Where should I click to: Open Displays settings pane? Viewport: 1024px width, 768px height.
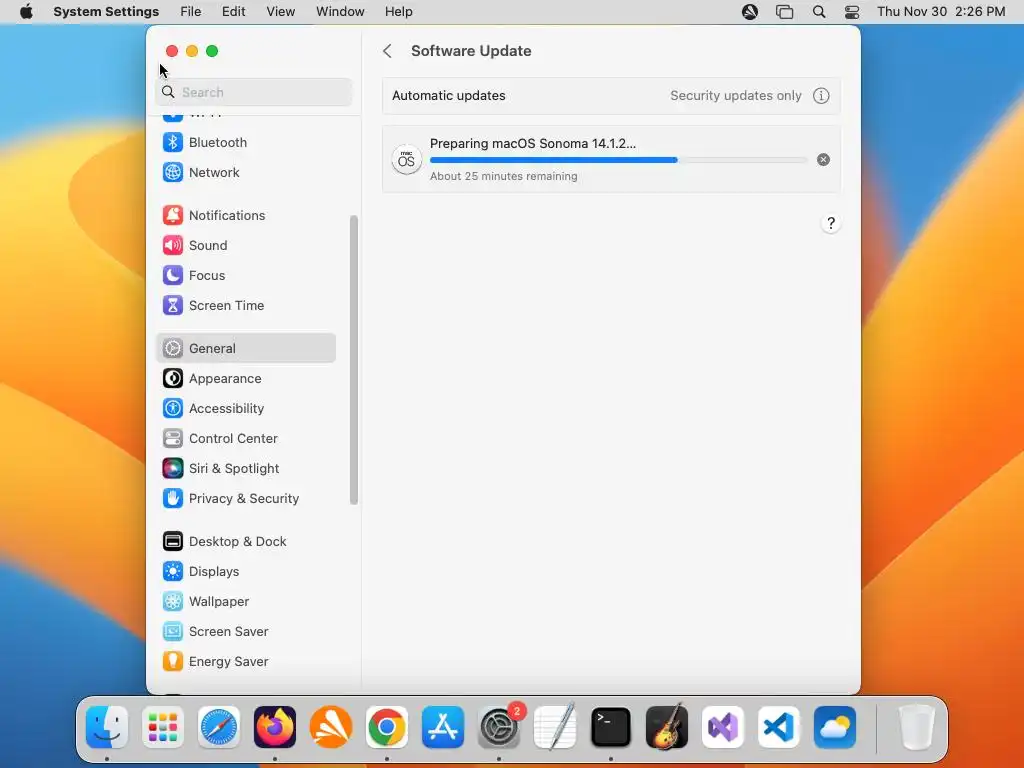tap(246, 571)
